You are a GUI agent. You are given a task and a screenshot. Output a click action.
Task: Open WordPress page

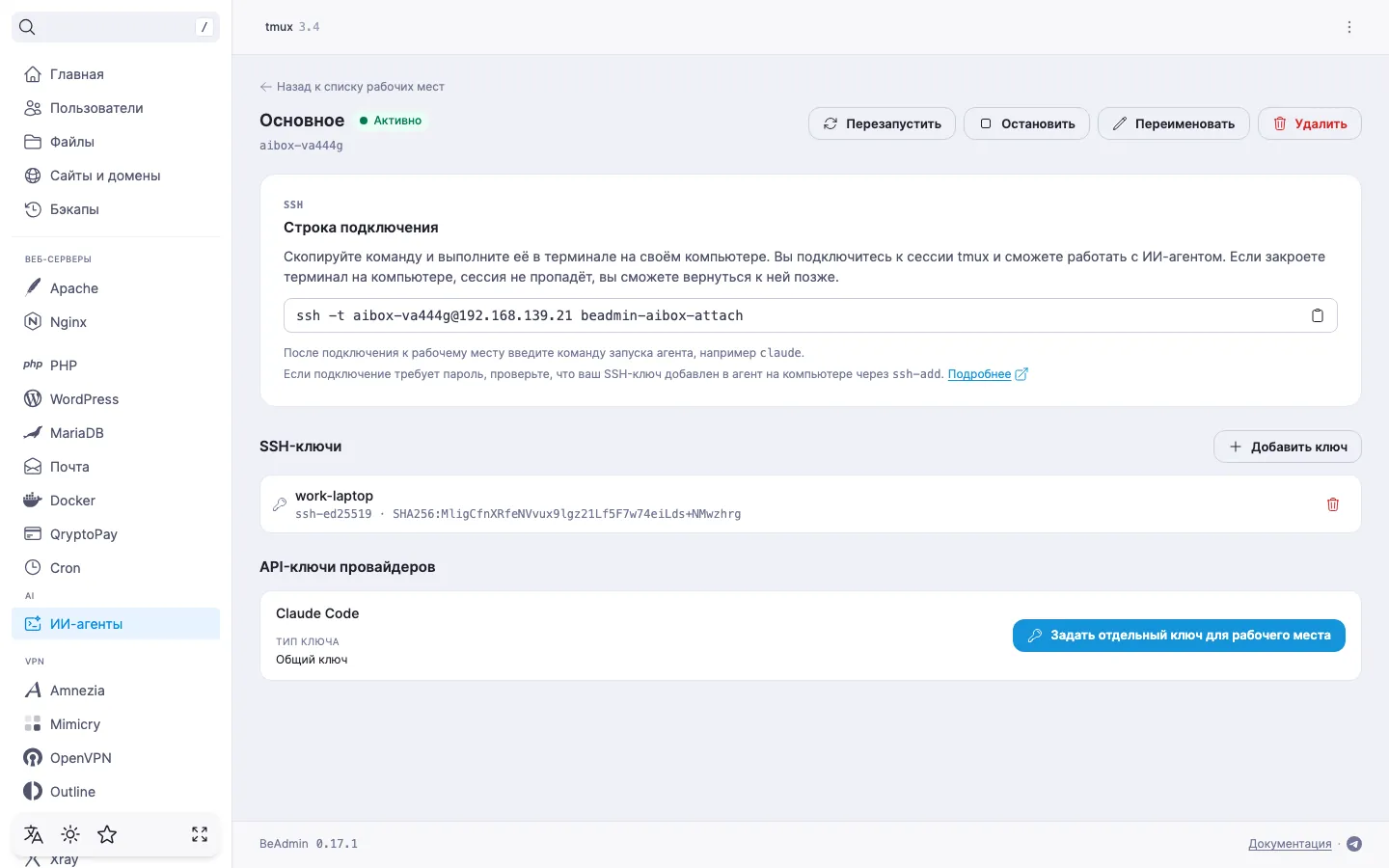pos(116,399)
